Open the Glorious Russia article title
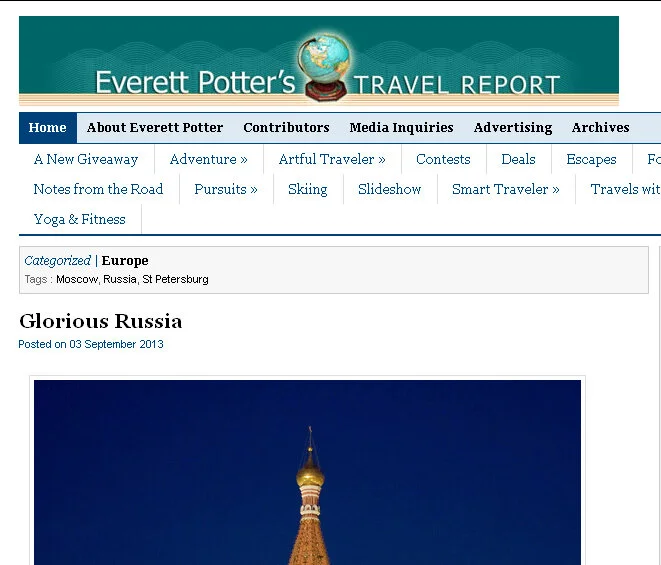Screen dimensions: 661x565 100,321
